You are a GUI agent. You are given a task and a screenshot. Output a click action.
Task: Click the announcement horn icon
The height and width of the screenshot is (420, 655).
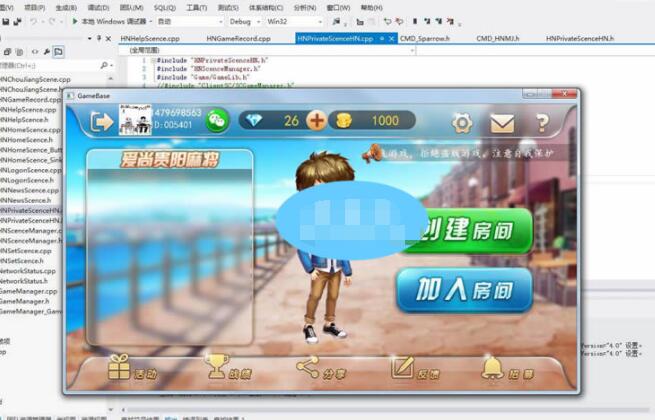(372, 153)
